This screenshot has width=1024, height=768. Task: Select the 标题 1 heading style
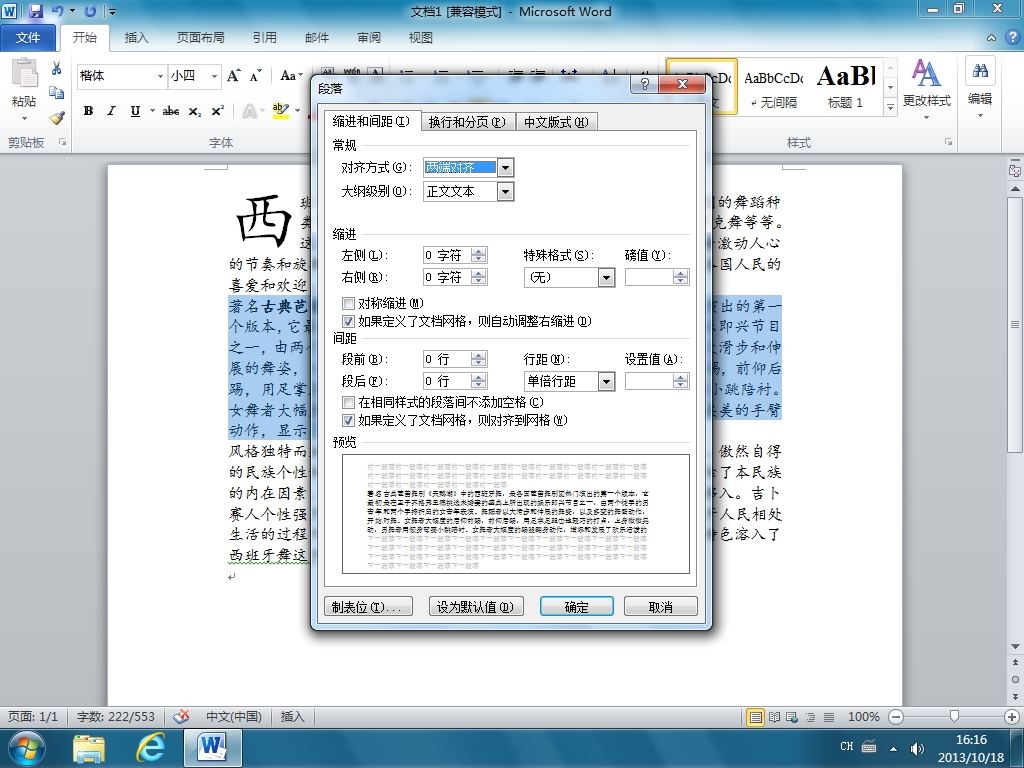point(845,87)
